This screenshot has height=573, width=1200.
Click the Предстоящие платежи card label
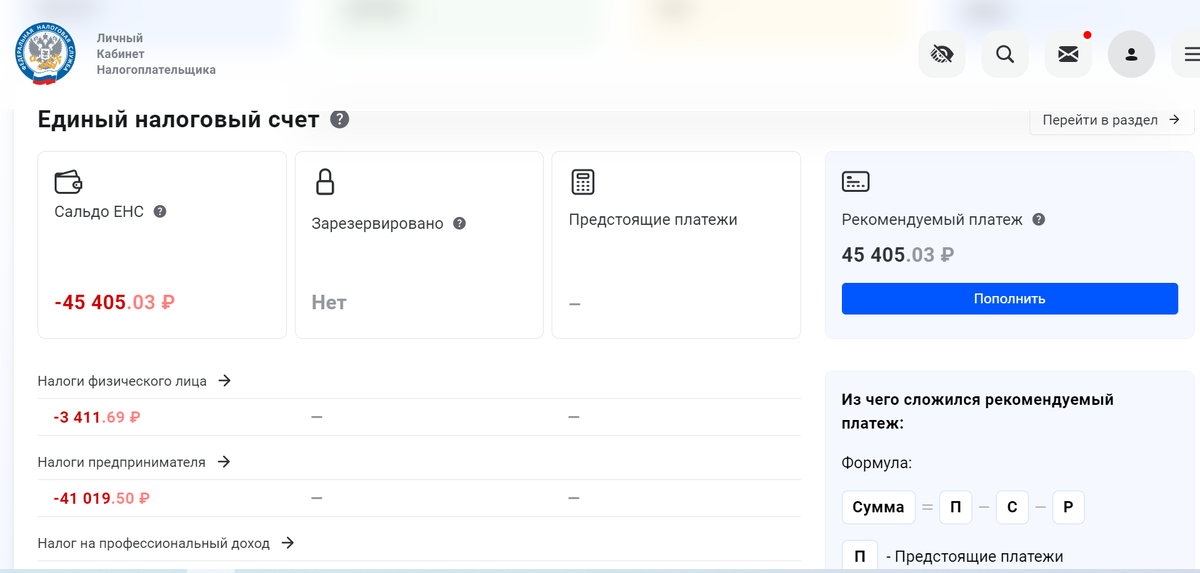coord(653,220)
